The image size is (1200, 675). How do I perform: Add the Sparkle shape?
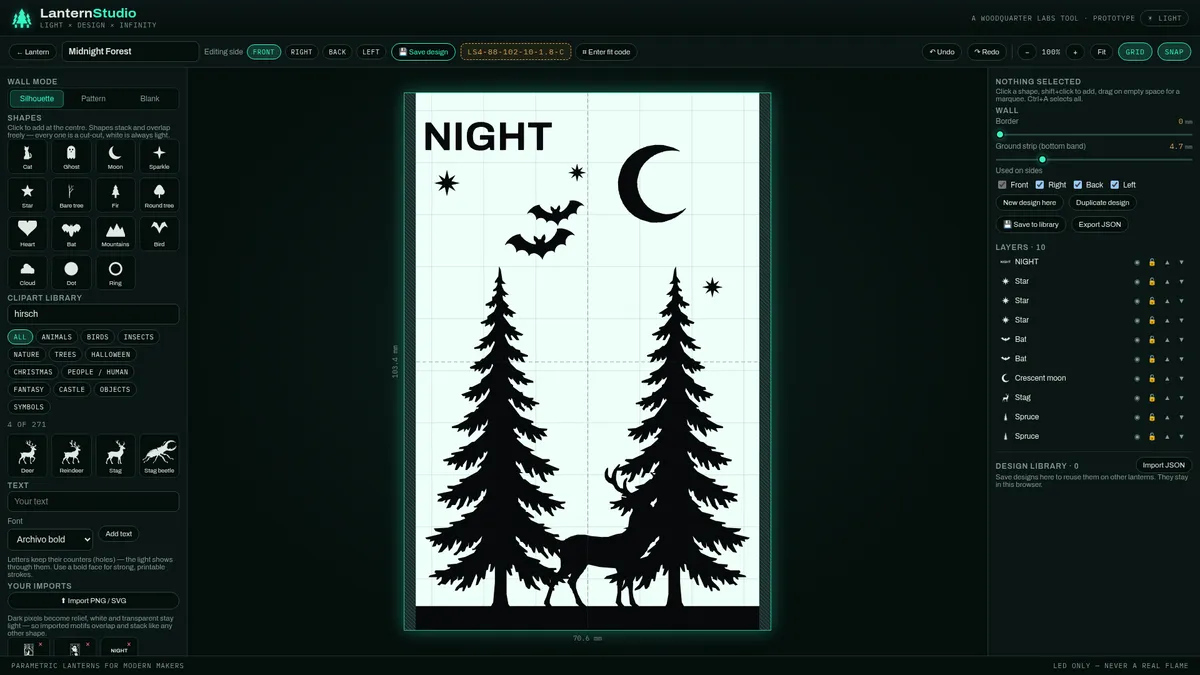pos(159,156)
